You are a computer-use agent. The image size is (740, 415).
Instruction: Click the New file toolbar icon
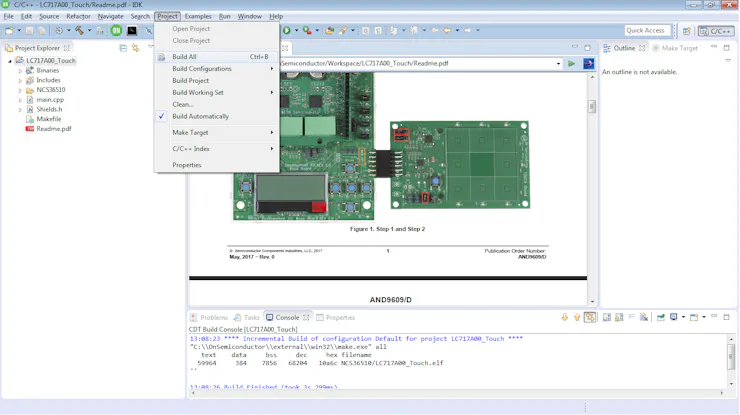(9, 31)
